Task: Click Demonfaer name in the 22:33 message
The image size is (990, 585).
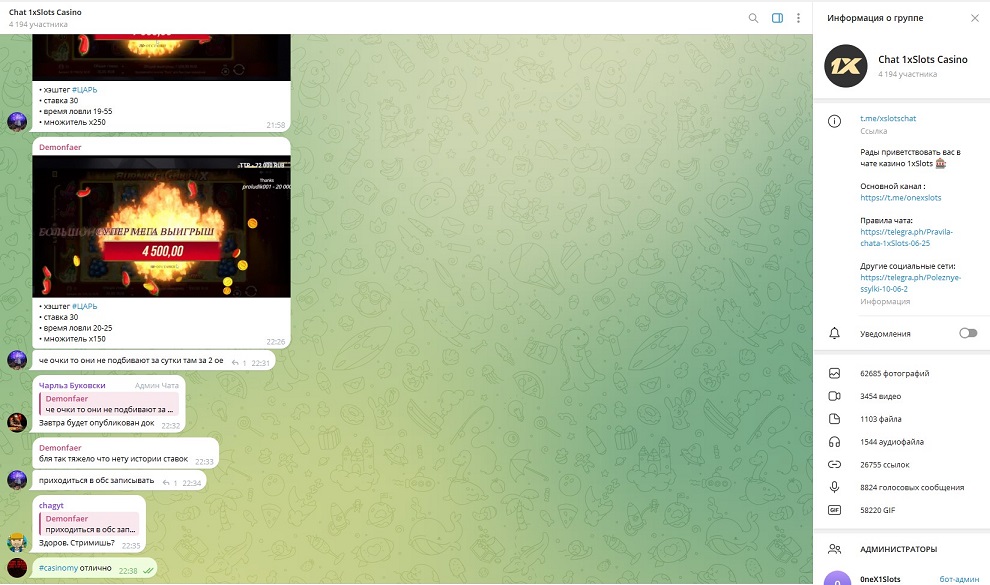Action: tap(60, 447)
